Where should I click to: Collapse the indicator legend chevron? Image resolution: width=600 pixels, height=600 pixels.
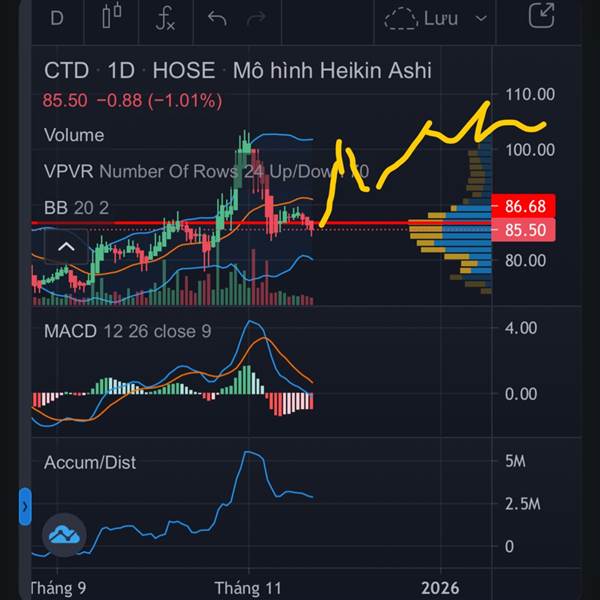click(66, 247)
